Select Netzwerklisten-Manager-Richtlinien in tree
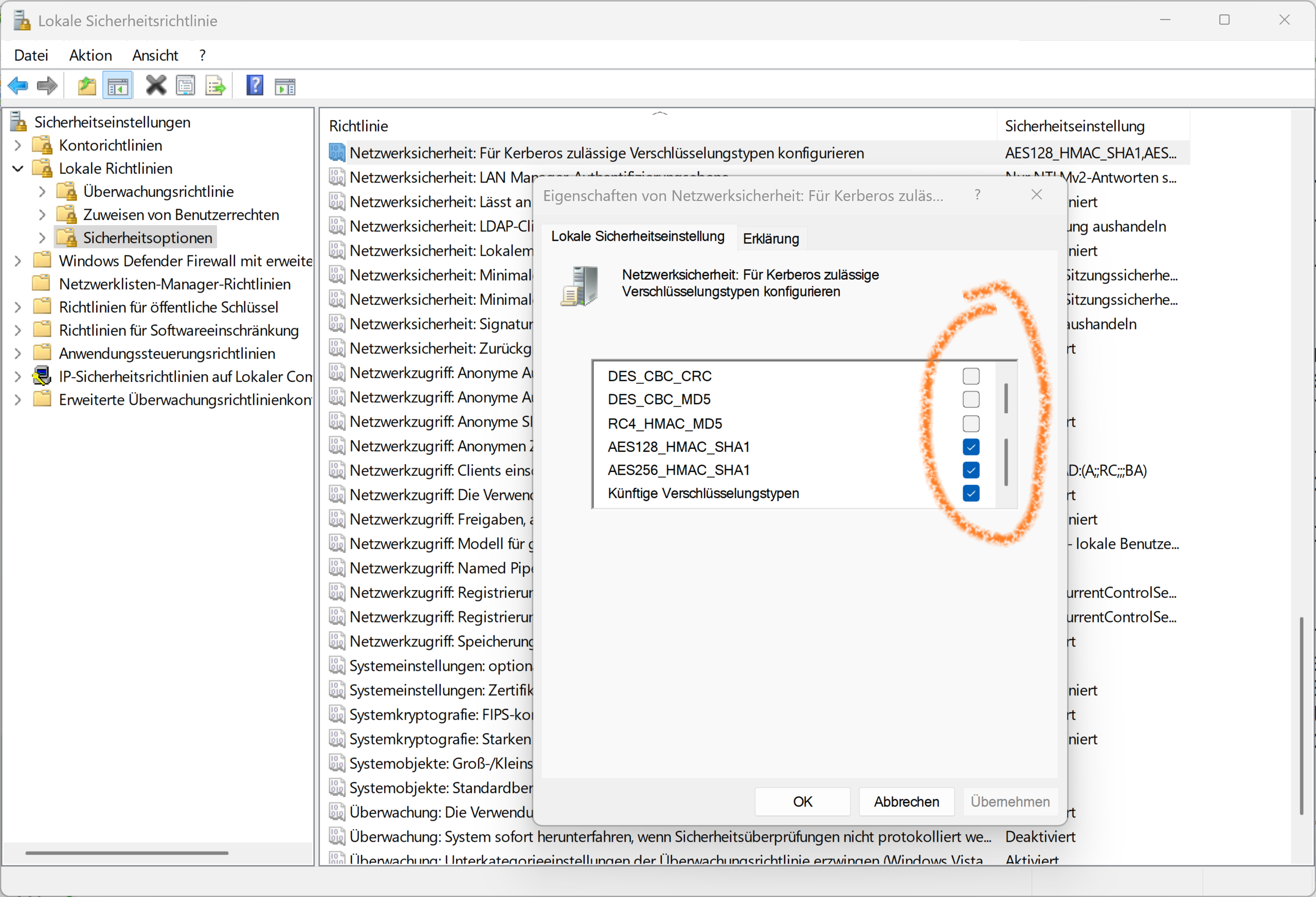Screen dimensions: 1316x897 tap(174, 284)
